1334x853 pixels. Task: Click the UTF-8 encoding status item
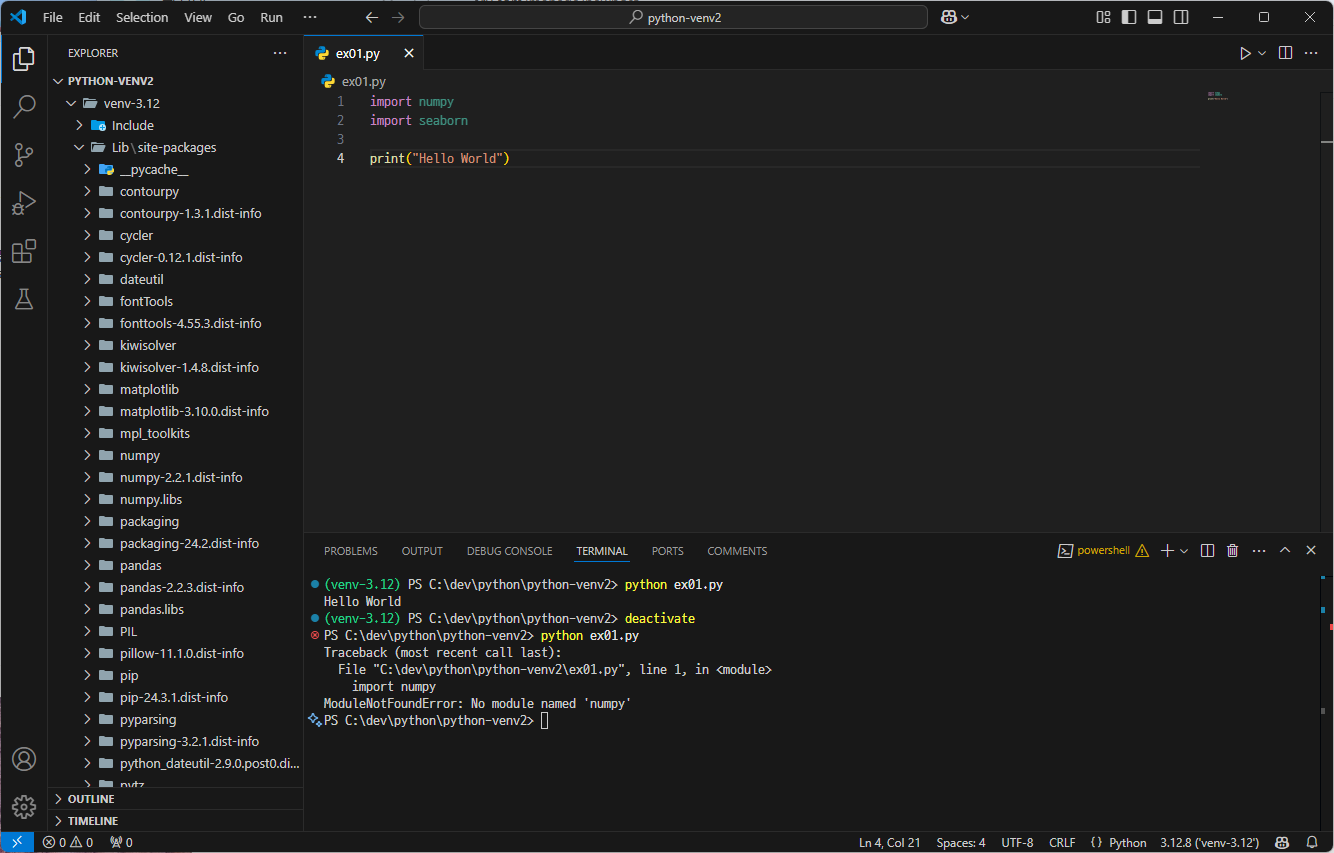pos(1017,842)
